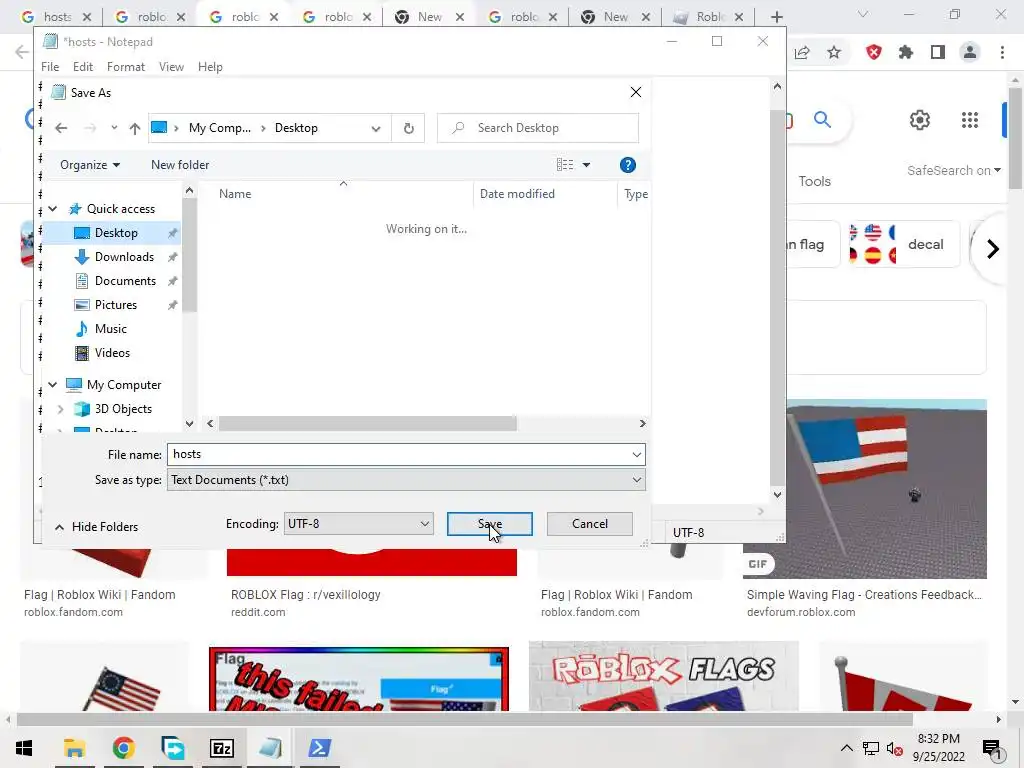Open Simple Waving Flag devforum result
This screenshot has height=768, width=1024.
click(864, 595)
